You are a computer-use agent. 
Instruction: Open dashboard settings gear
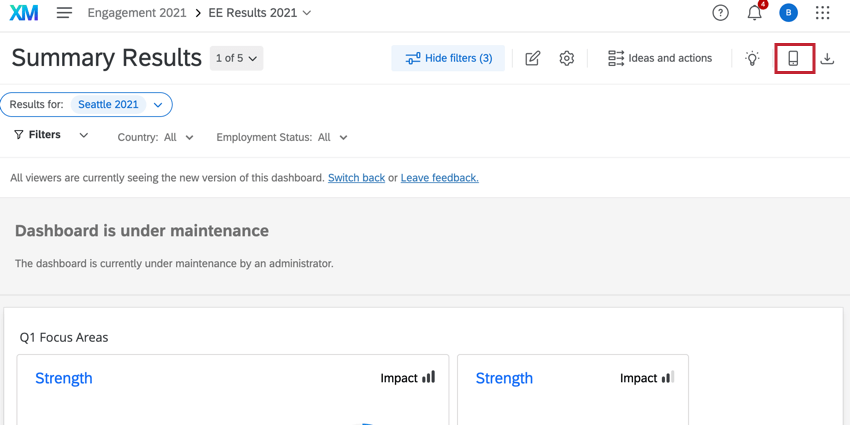click(567, 58)
